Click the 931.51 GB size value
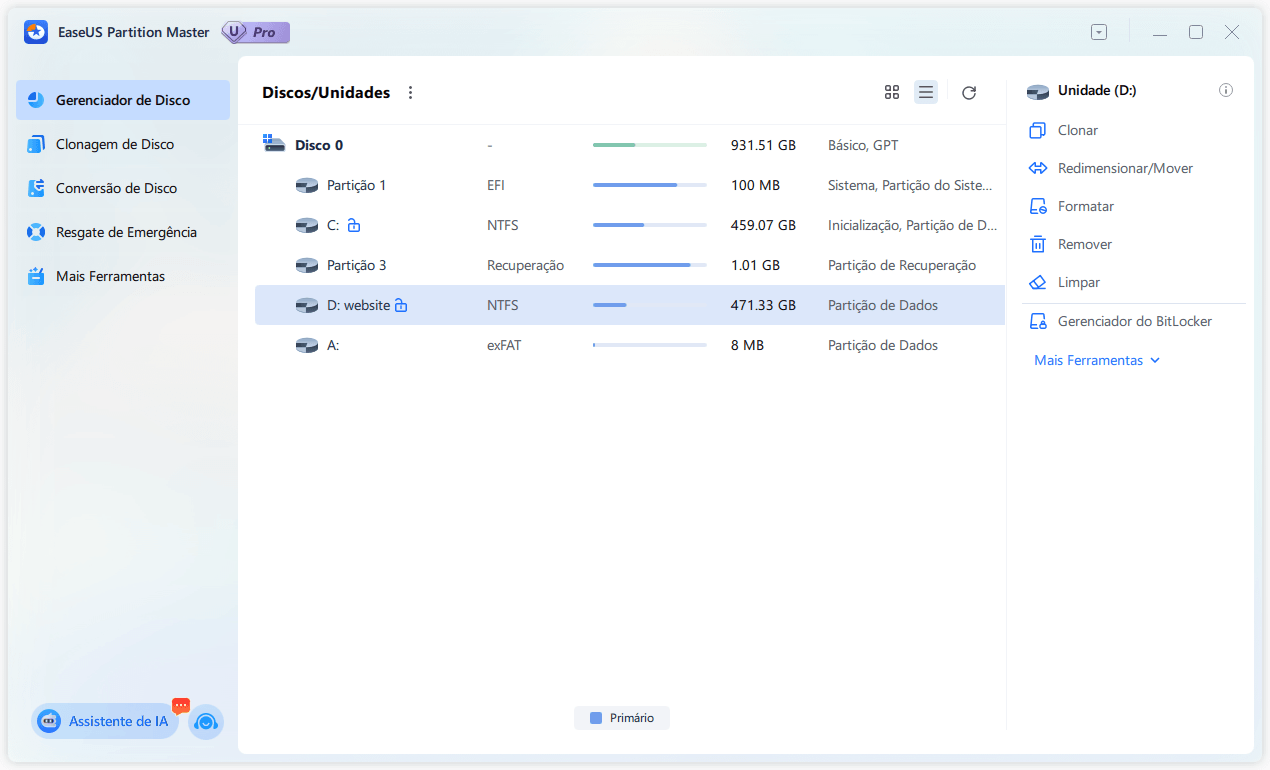The width and height of the screenshot is (1270, 770). pos(763,145)
